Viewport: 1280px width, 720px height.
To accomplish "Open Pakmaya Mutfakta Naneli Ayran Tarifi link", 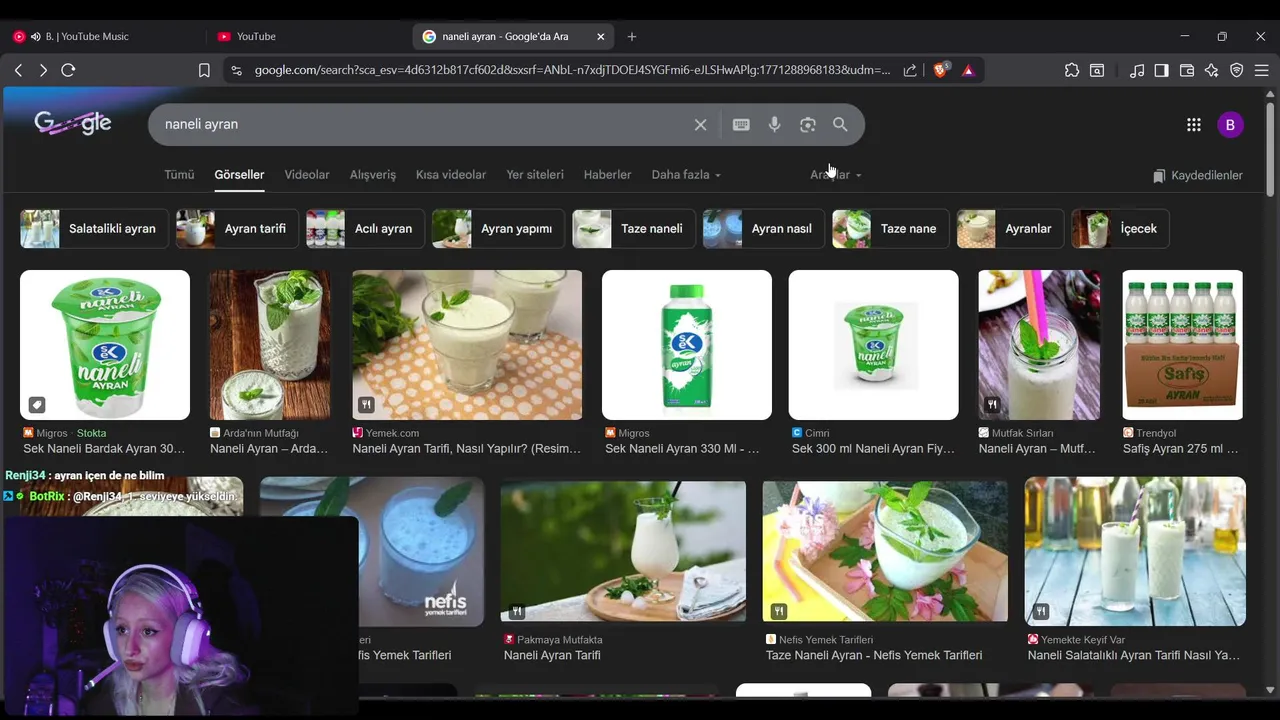I will pyautogui.click(x=552, y=656).
